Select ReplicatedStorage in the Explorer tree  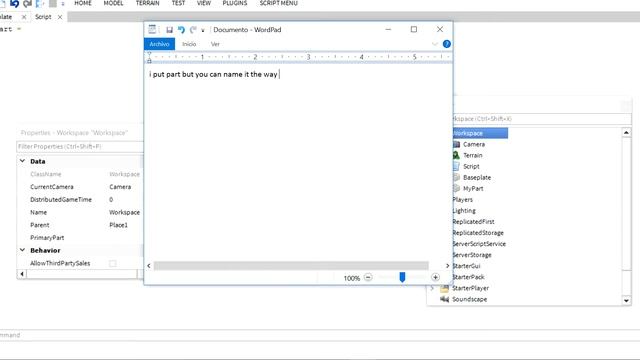coord(478,233)
